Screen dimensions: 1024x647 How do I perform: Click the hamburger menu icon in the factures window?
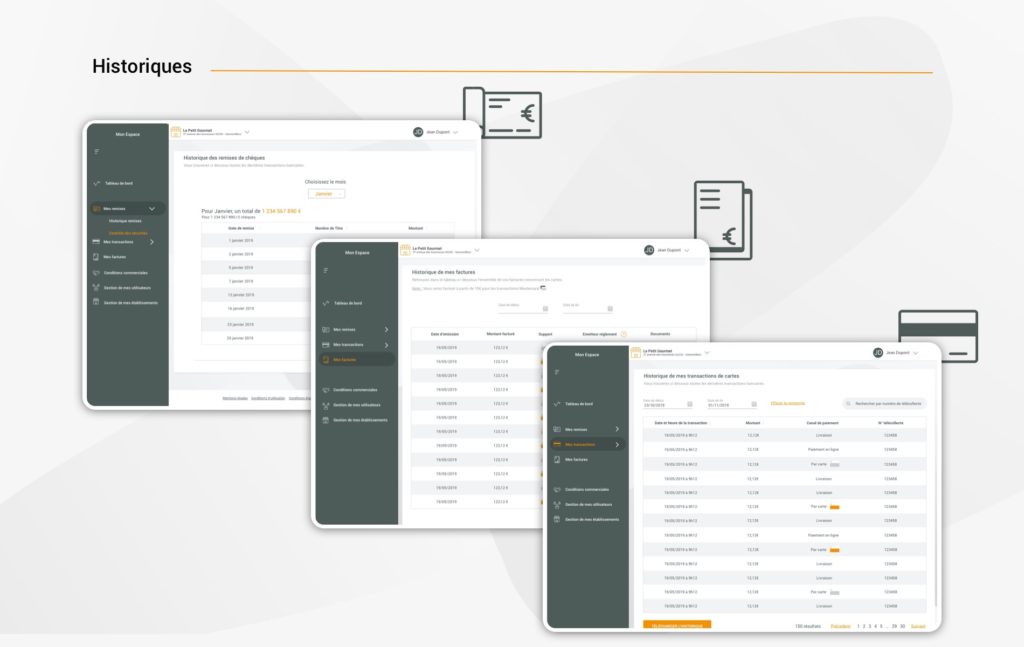pyautogui.click(x=326, y=270)
